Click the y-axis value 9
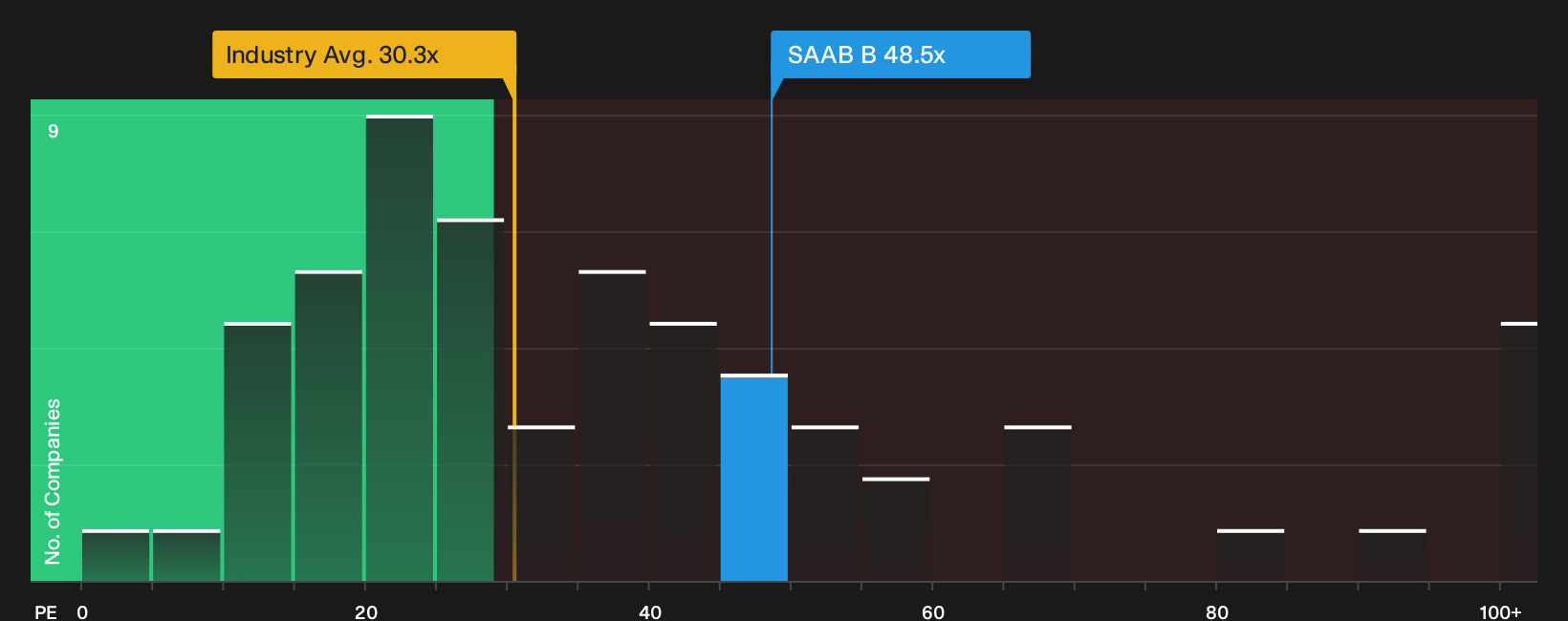The width and height of the screenshot is (1568, 621). pos(54,131)
